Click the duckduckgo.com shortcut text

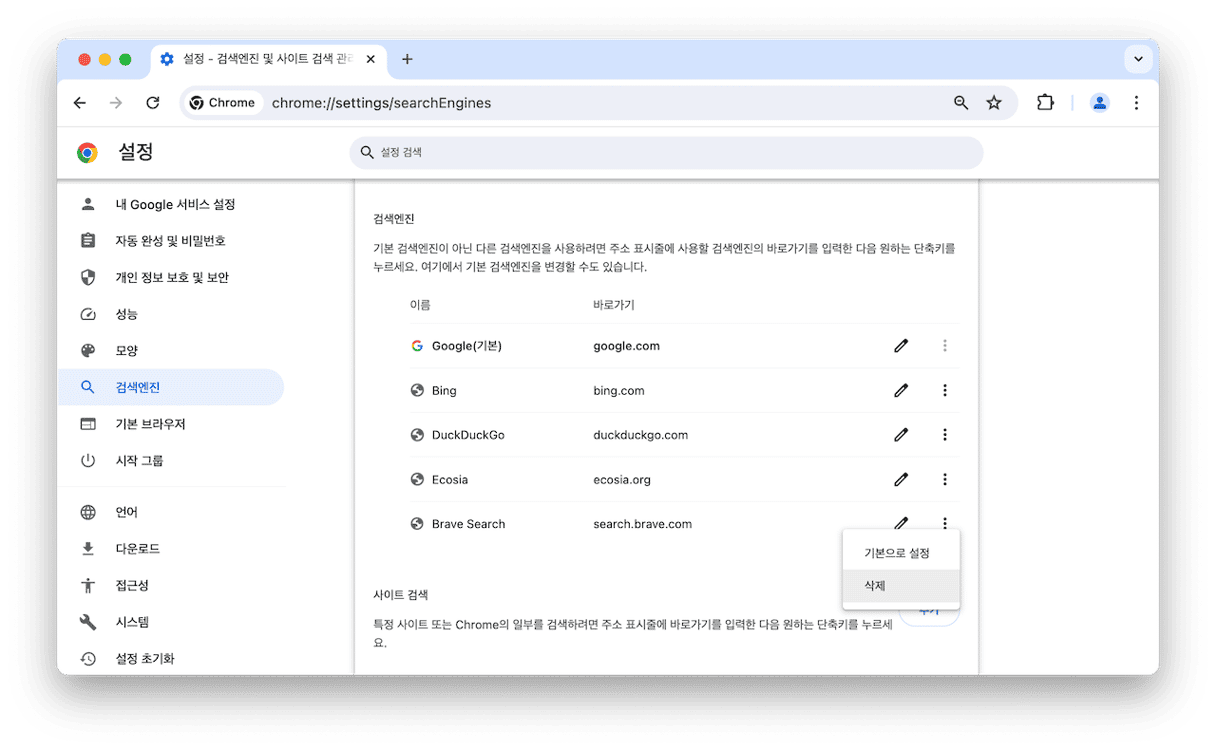(641, 435)
